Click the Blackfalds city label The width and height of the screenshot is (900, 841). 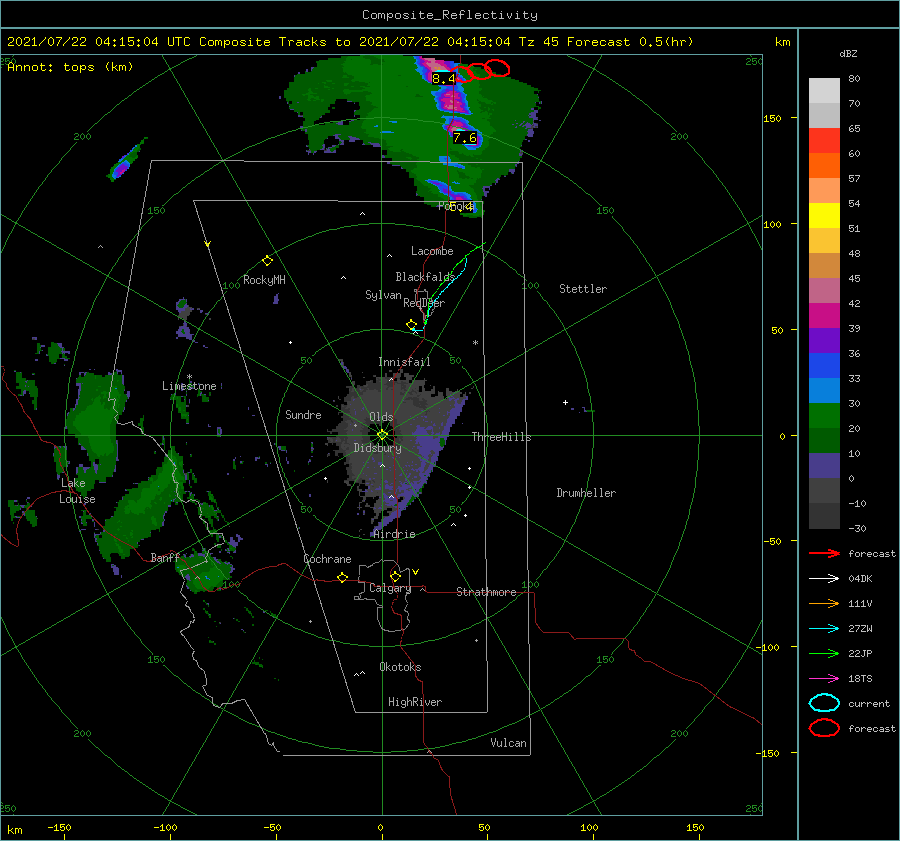click(425, 277)
